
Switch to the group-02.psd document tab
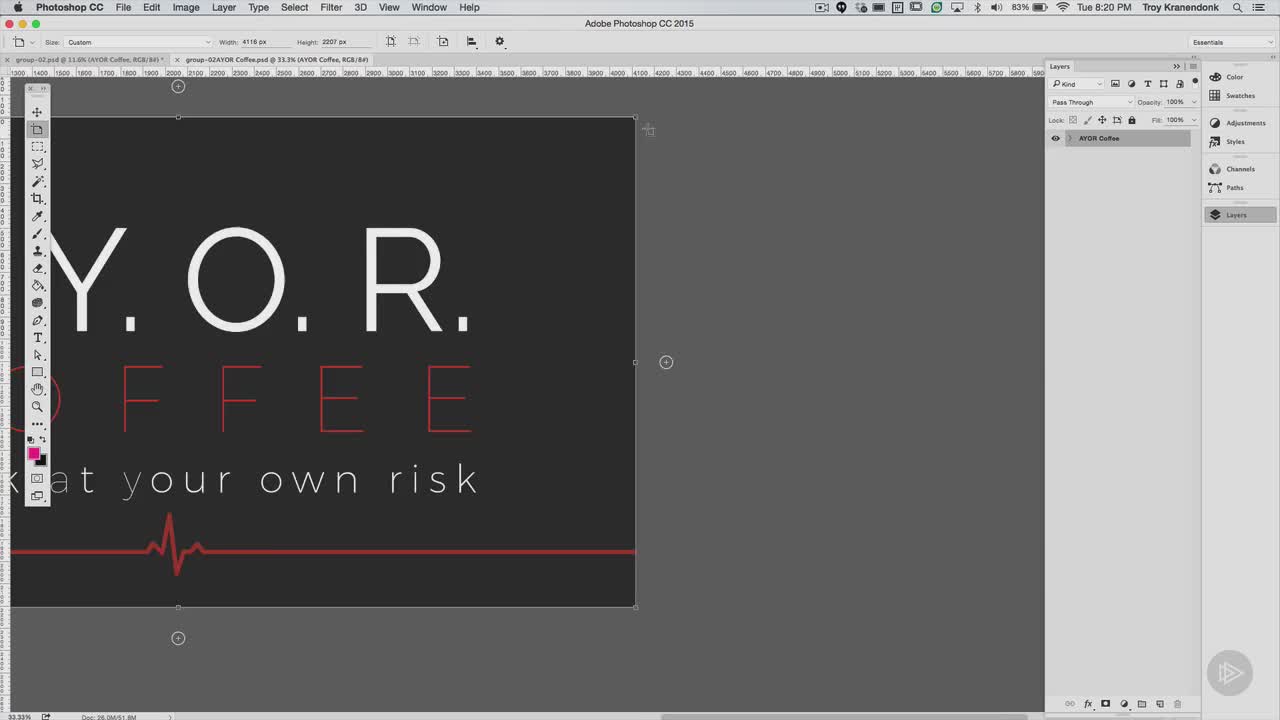90,60
